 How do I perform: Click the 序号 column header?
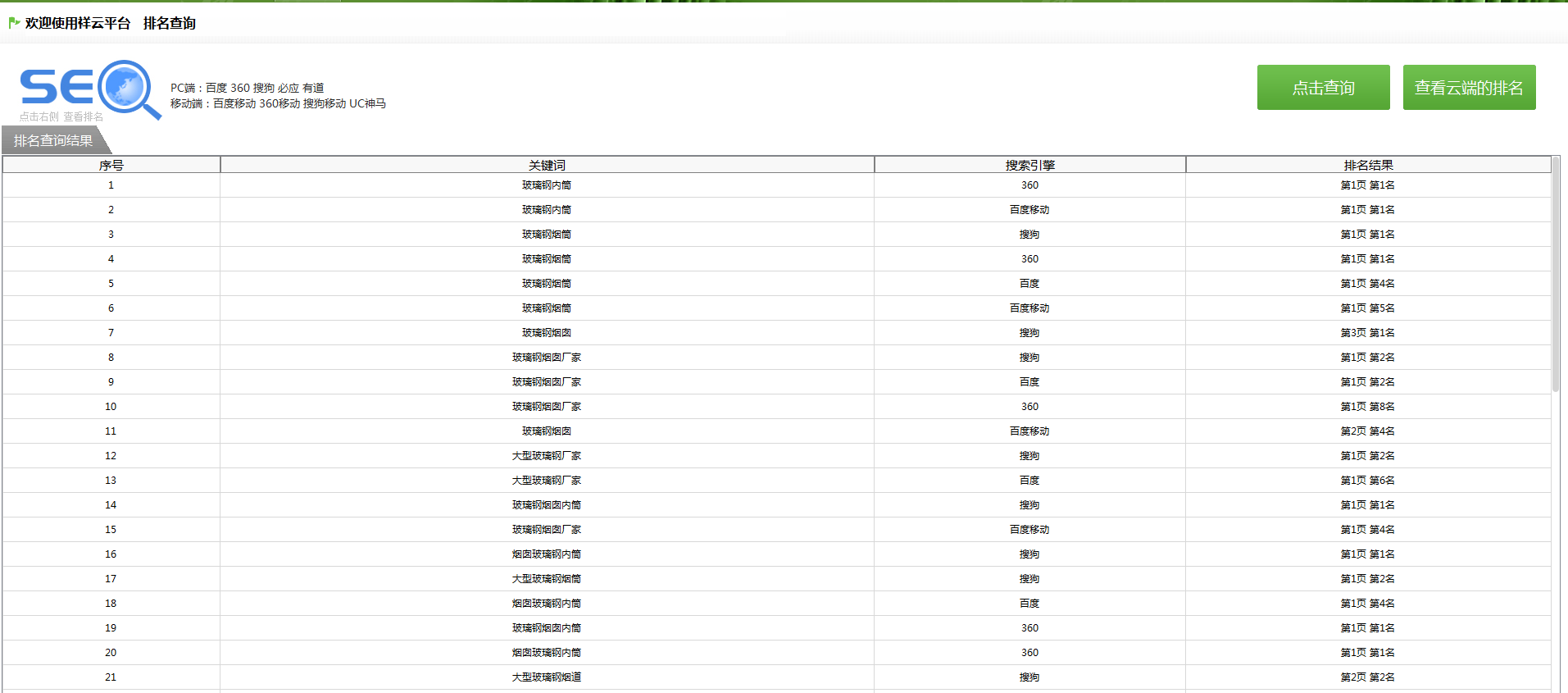(x=111, y=165)
